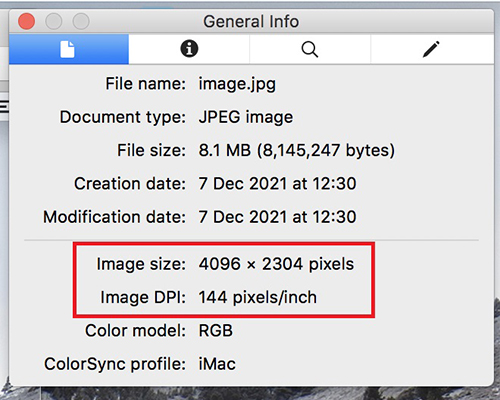
Task: Click the disabled zoom window button
Action: [81, 21]
